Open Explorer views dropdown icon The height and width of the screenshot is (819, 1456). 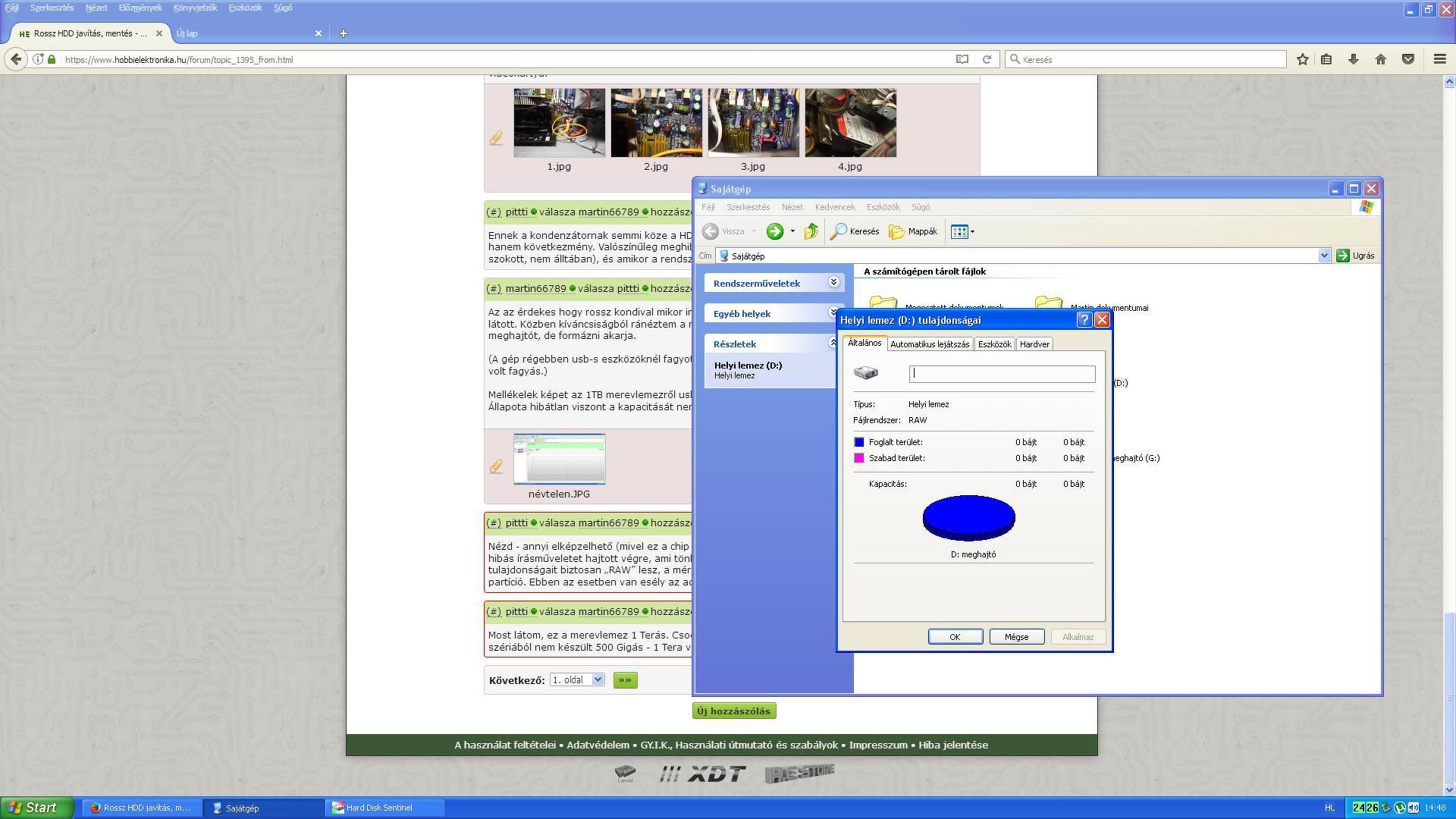point(962,231)
